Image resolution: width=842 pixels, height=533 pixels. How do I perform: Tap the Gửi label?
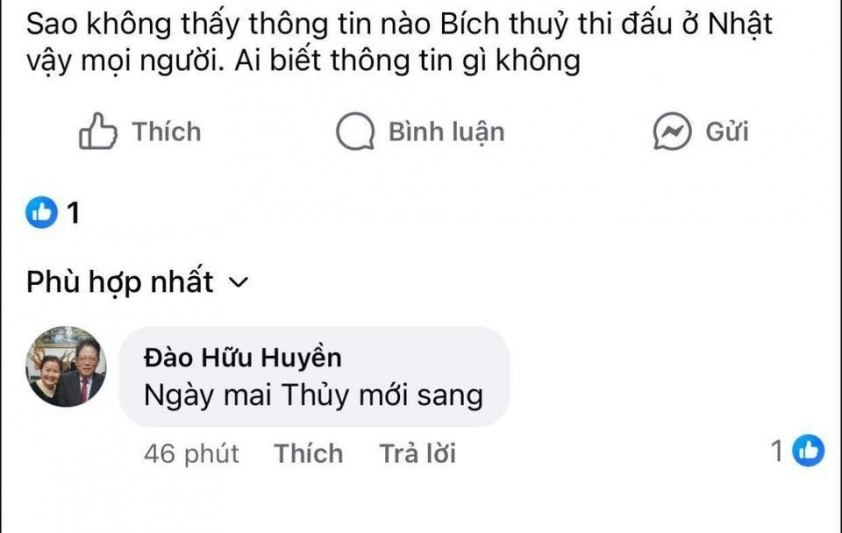(727, 132)
